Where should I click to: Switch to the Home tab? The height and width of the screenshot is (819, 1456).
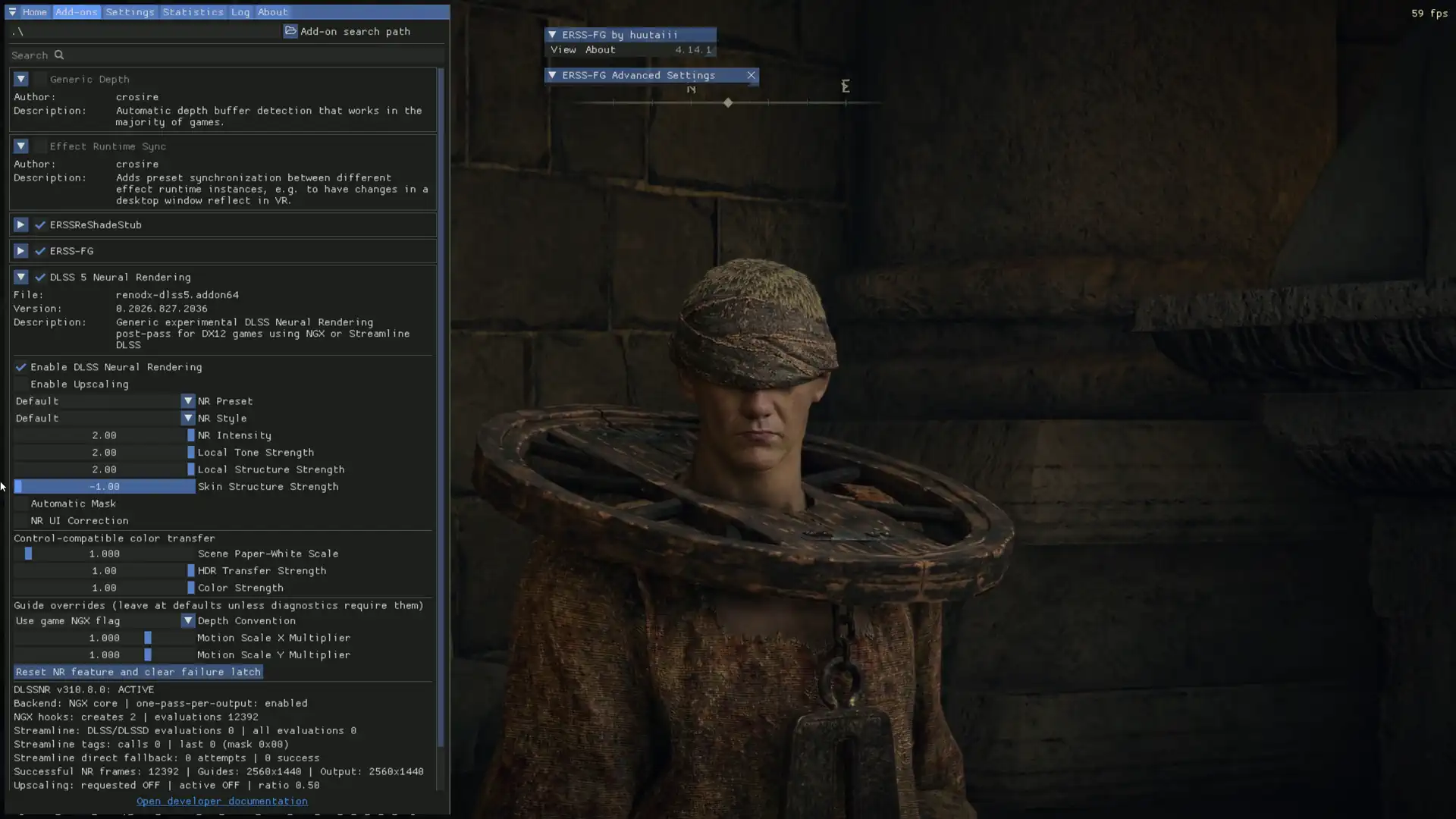pyautogui.click(x=34, y=12)
